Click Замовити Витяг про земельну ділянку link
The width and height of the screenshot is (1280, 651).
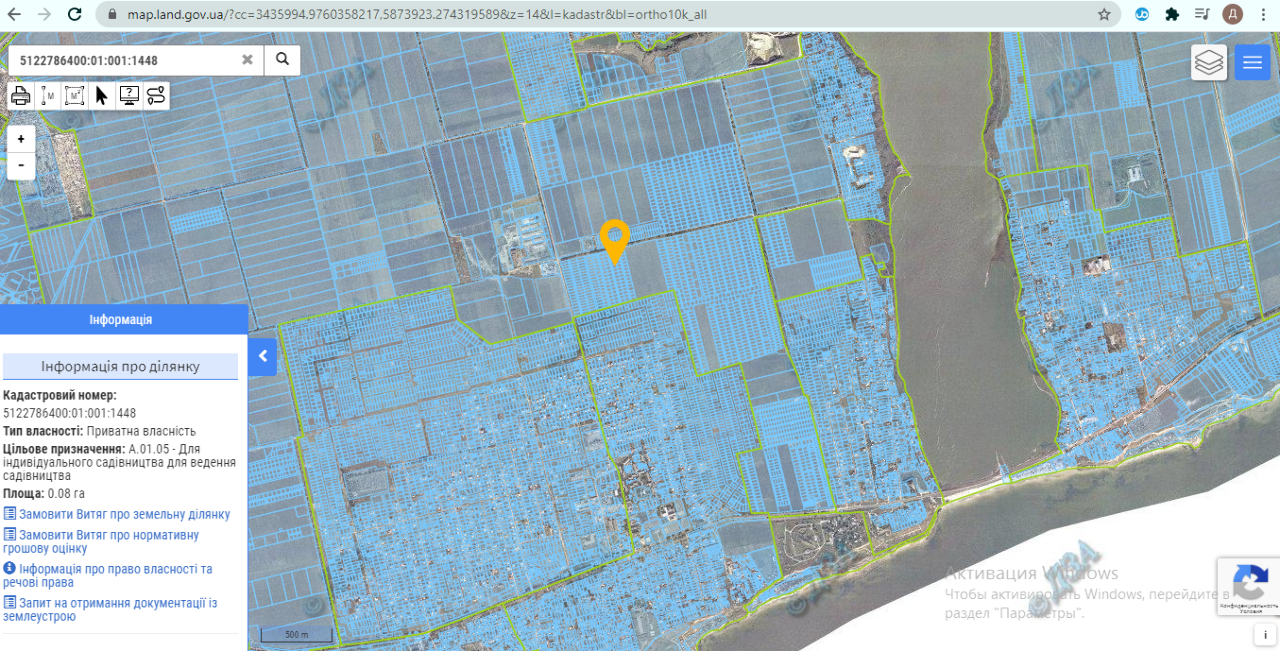(124, 514)
